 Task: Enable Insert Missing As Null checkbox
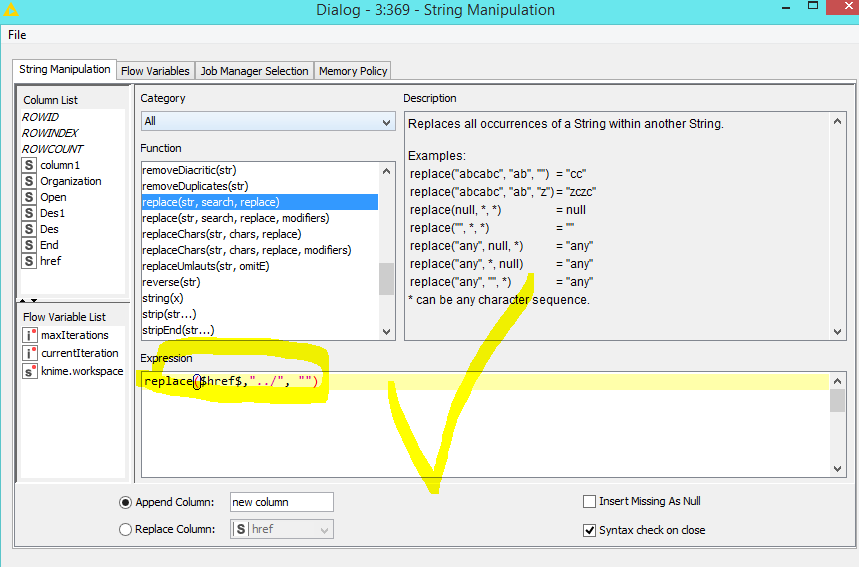(x=589, y=502)
